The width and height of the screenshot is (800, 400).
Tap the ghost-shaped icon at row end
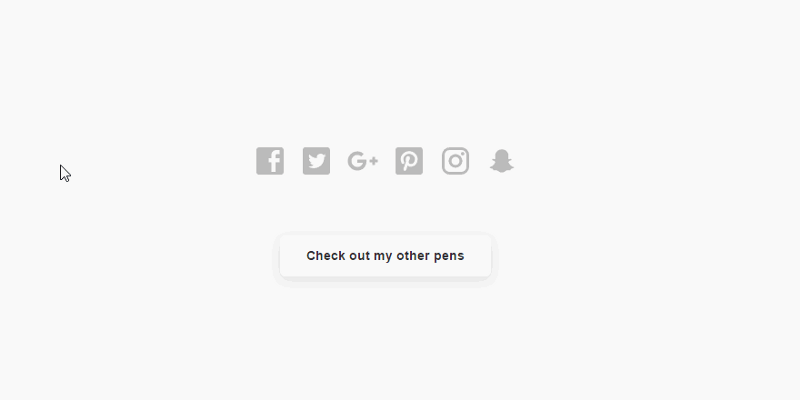tap(502, 161)
